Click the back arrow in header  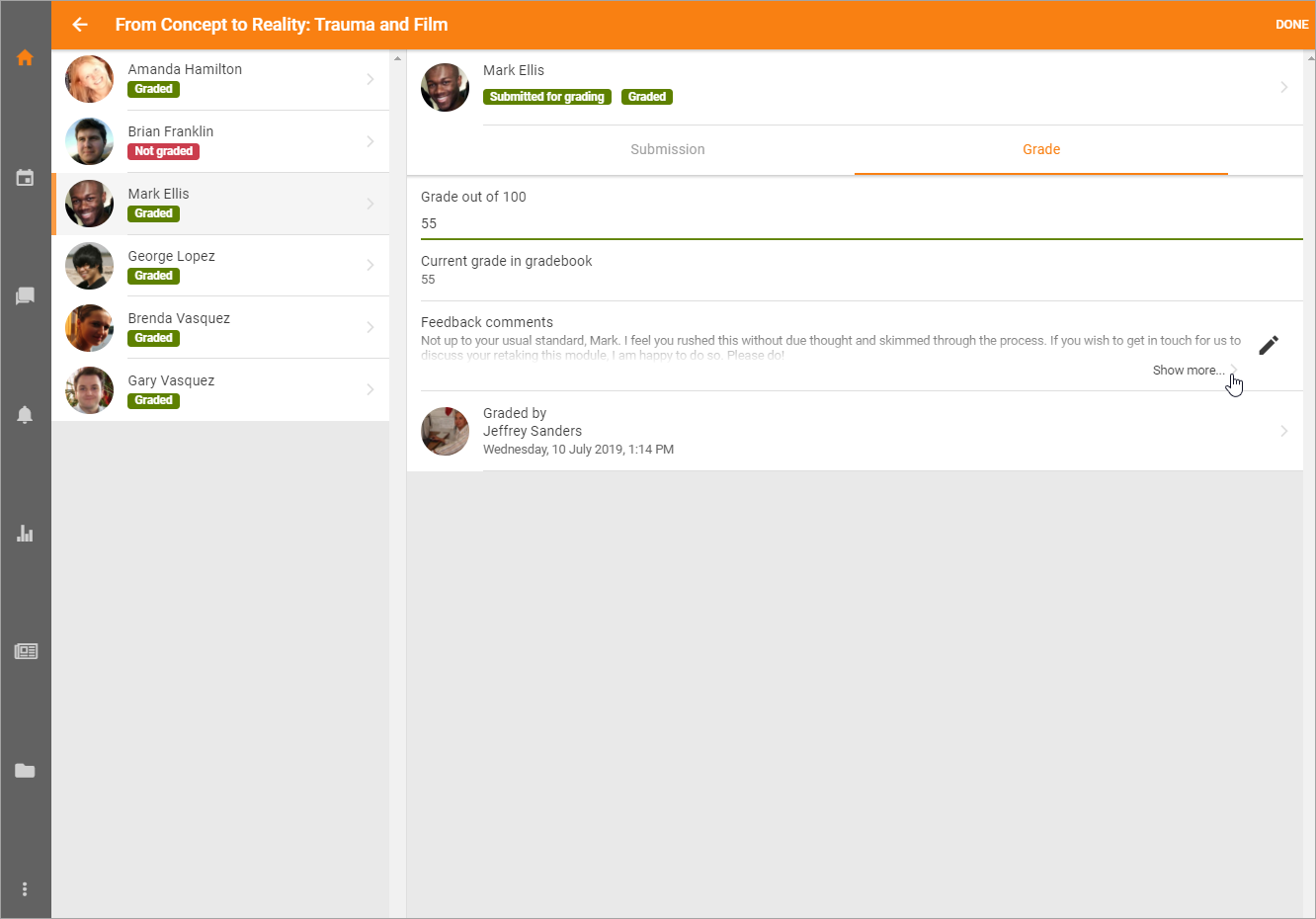click(80, 25)
